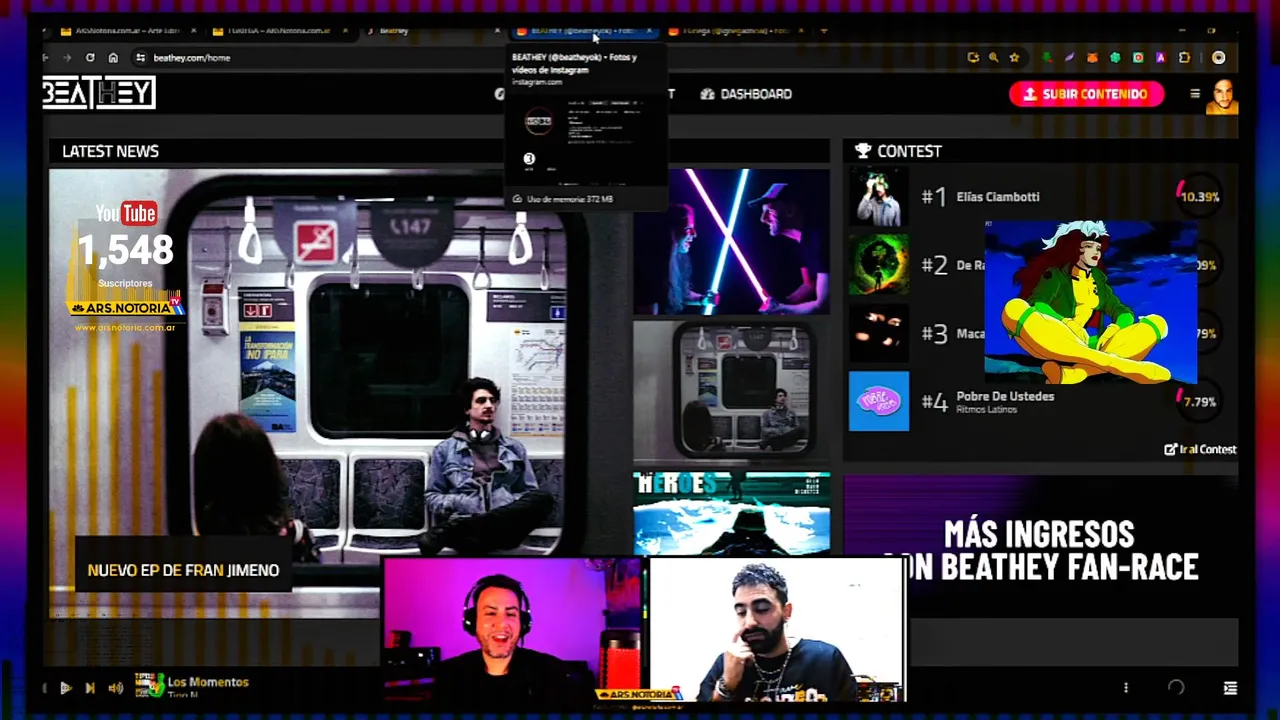The height and width of the screenshot is (720, 1280).
Task: Open the Heroes news thumbnail
Action: tap(731, 513)
